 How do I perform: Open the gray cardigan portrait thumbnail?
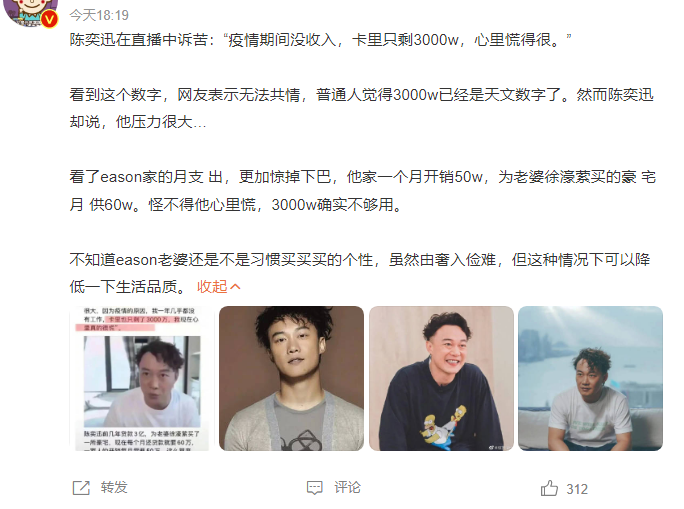291,378
